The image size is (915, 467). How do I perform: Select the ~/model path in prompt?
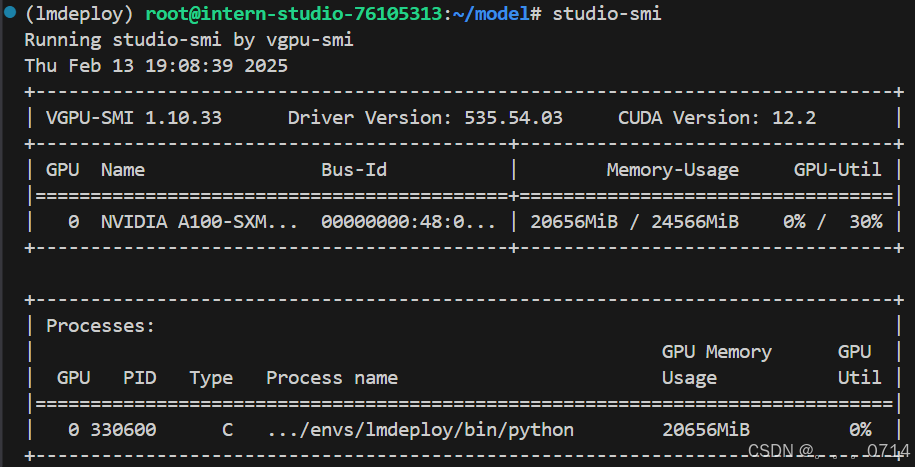(x=491, y=13)
